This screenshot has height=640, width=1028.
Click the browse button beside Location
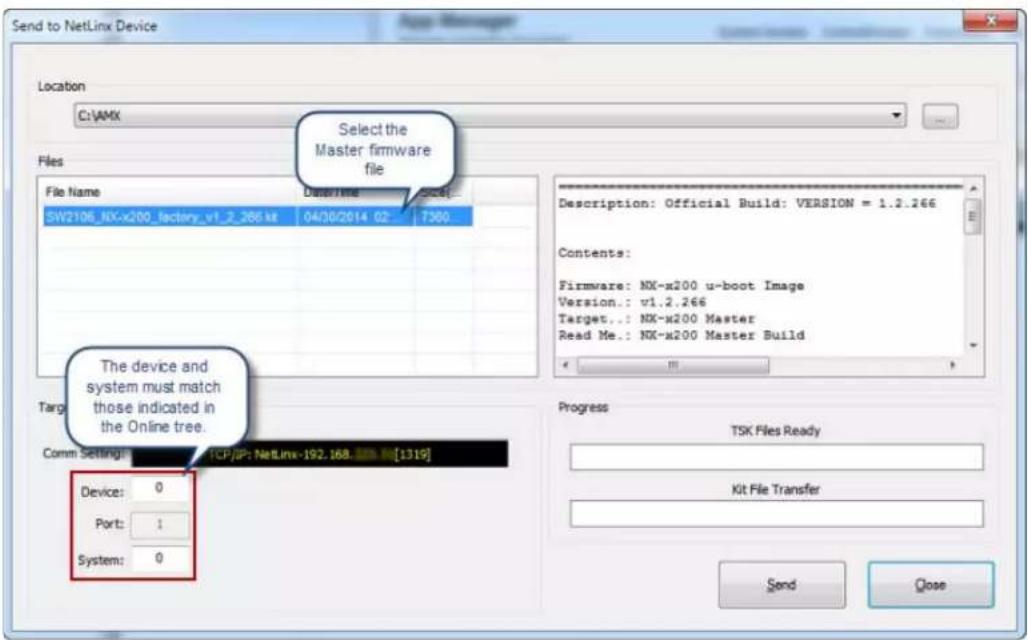(939, 117)
